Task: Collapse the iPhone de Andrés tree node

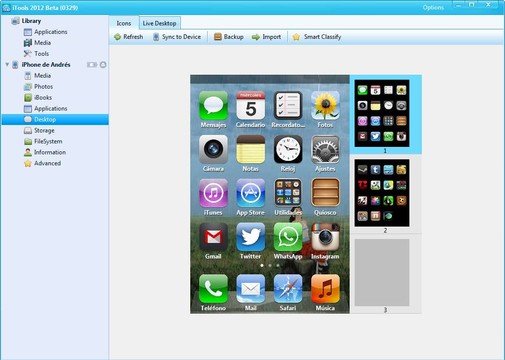Action: (x=7, y=64)
